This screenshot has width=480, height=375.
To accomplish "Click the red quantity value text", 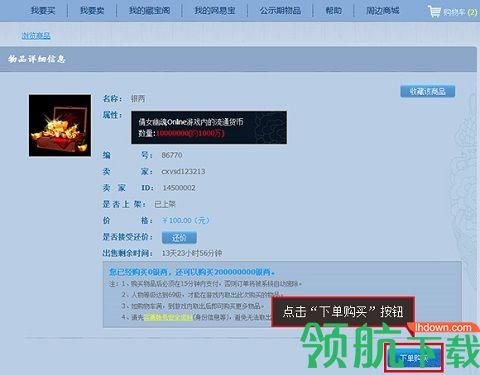I will [190, 133].
